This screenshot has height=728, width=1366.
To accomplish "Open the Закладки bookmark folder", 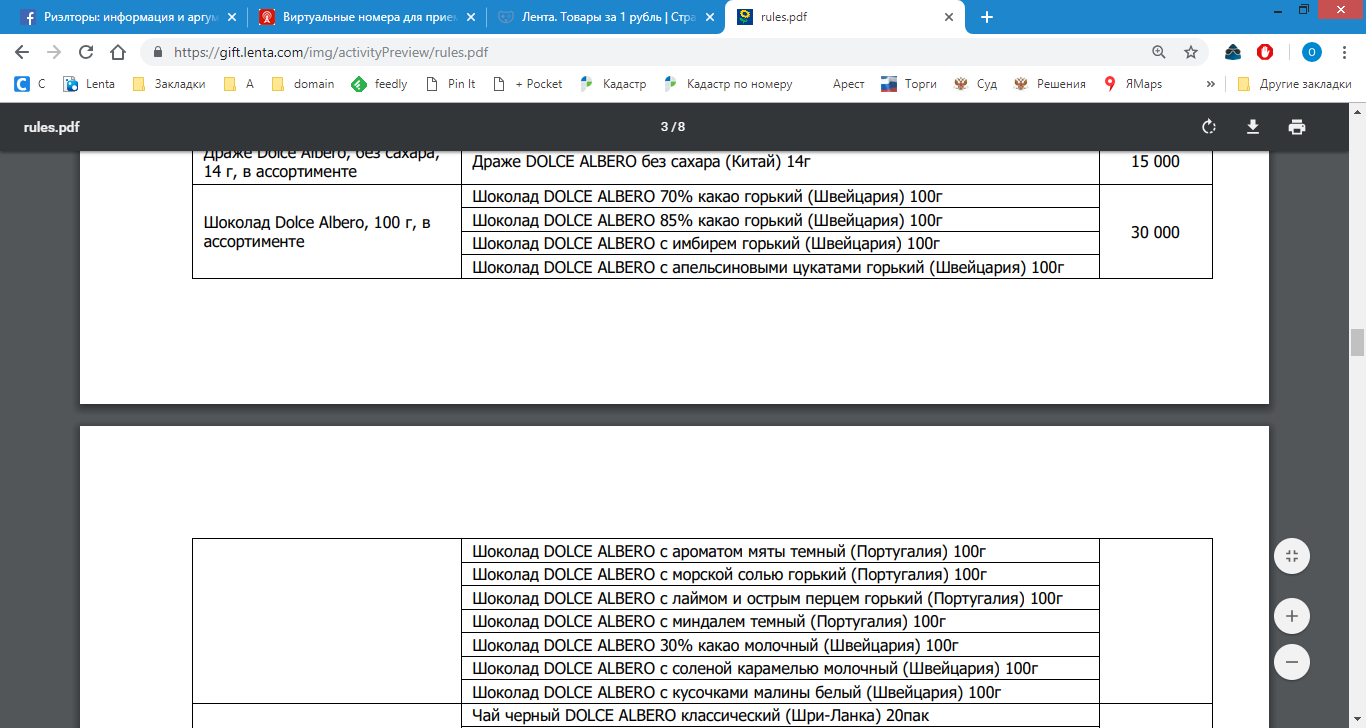I will (169, 84).
